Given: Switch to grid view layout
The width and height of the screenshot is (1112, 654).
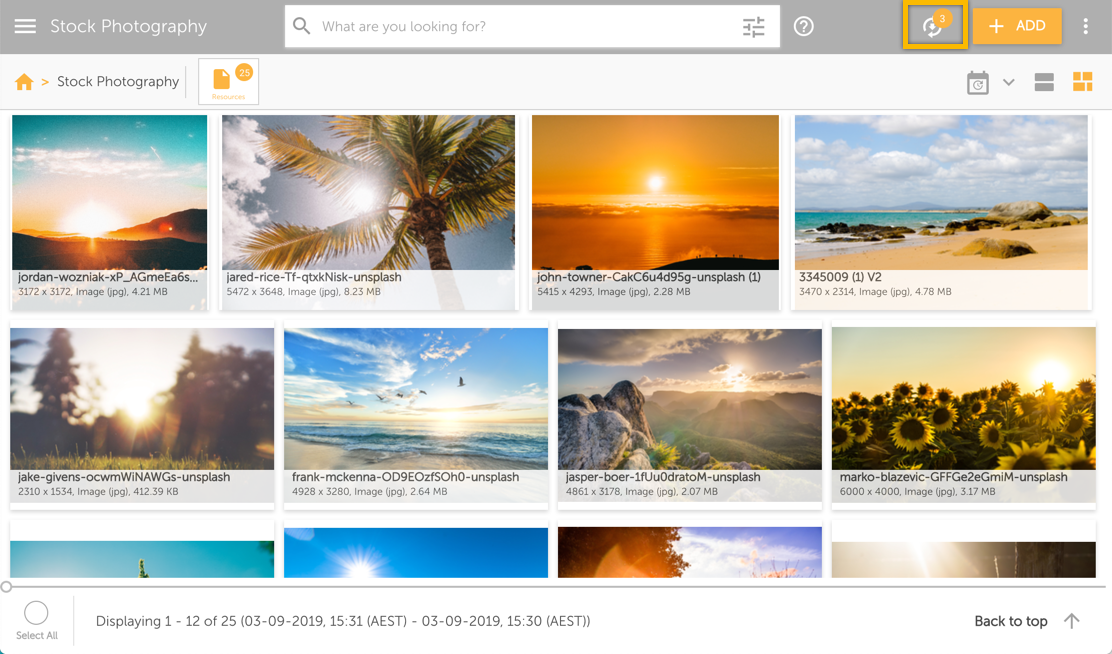Looking at the screenshot, I should pyautogui.click(x=1082, y=82).
